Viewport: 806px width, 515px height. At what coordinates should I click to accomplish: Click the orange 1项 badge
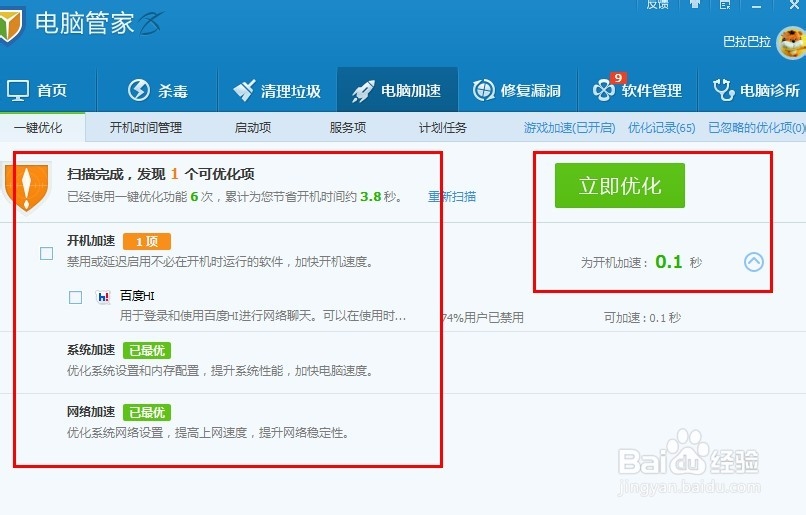tap(147, 241)
